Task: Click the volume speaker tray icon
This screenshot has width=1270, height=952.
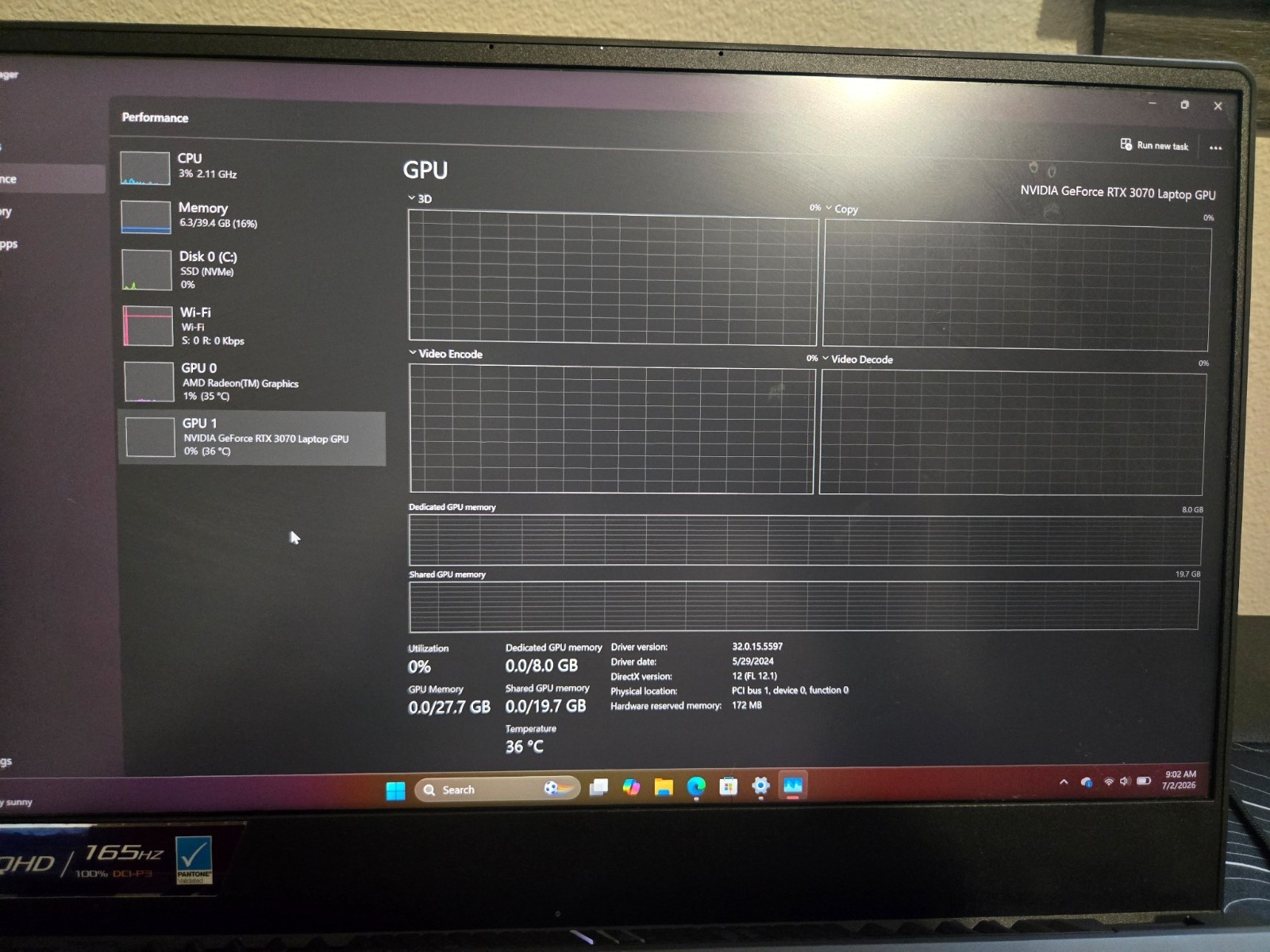Action: pyautogui.click(x=1125, y=781)
